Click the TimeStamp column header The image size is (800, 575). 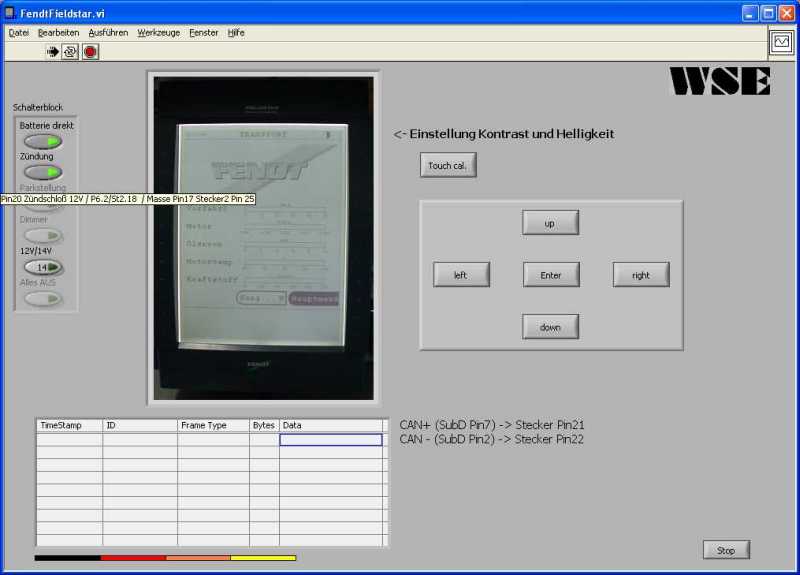(x=69, y=426)
